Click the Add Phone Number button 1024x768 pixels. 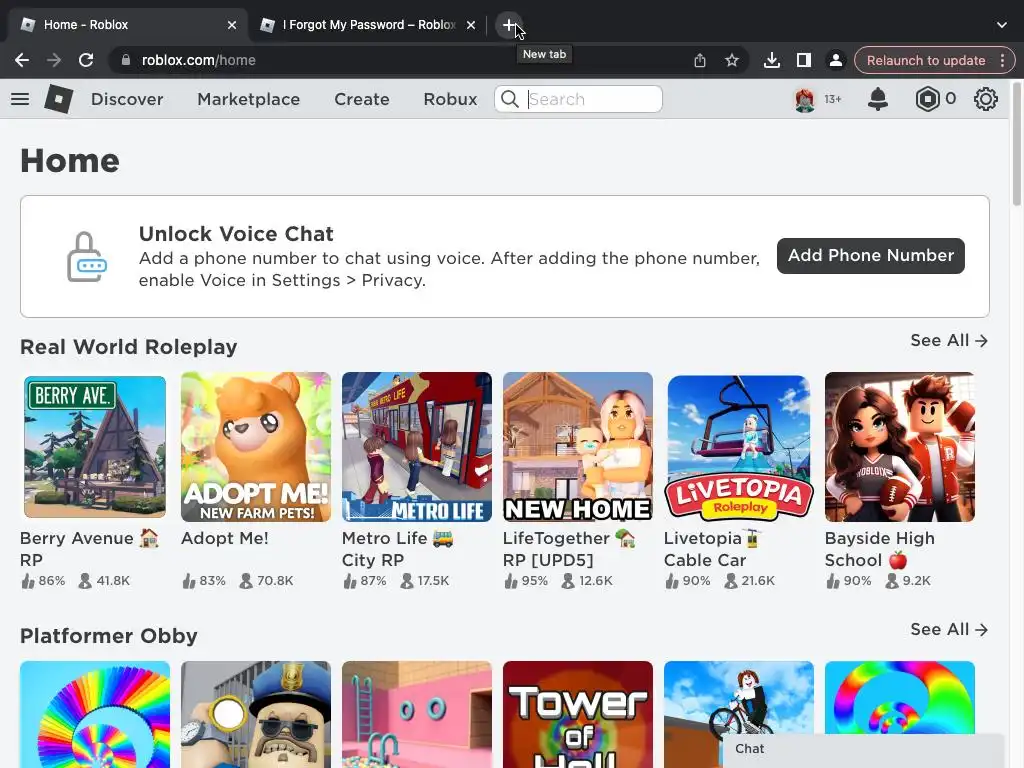(871, 255)
